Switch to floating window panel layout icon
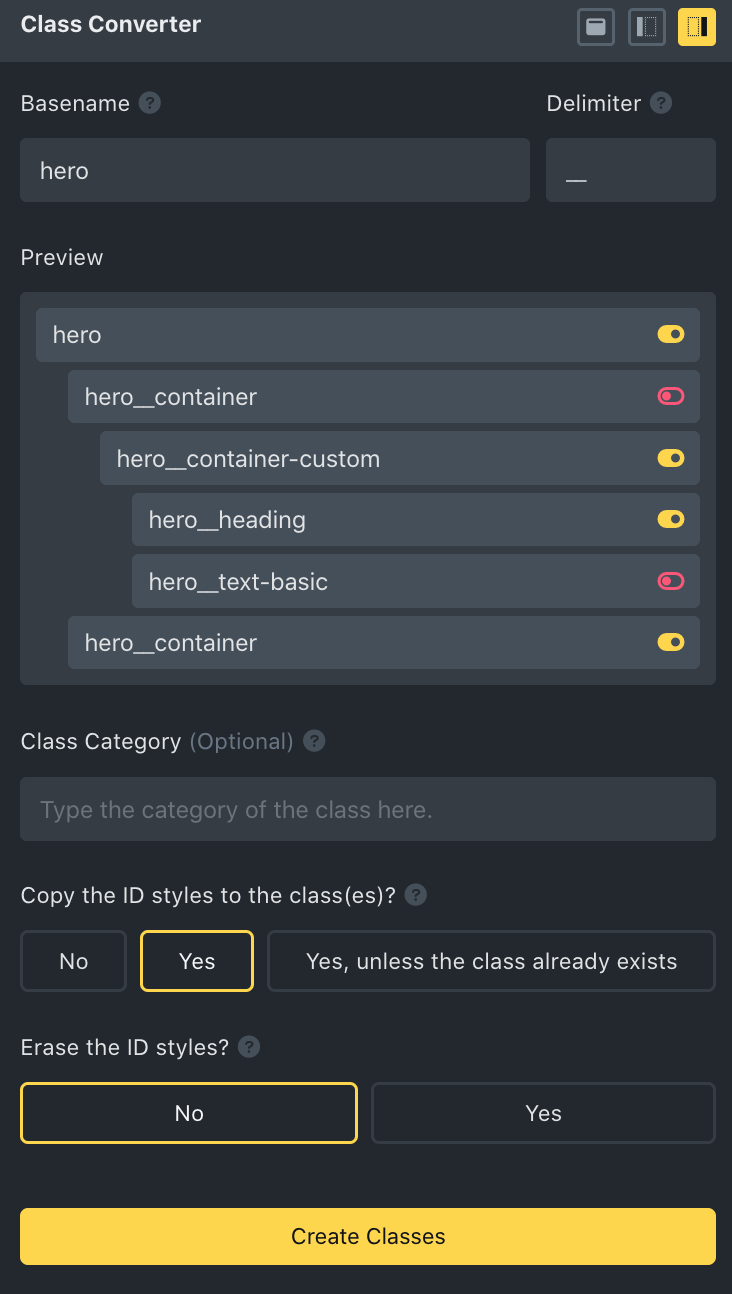 [x=596, y=27]
